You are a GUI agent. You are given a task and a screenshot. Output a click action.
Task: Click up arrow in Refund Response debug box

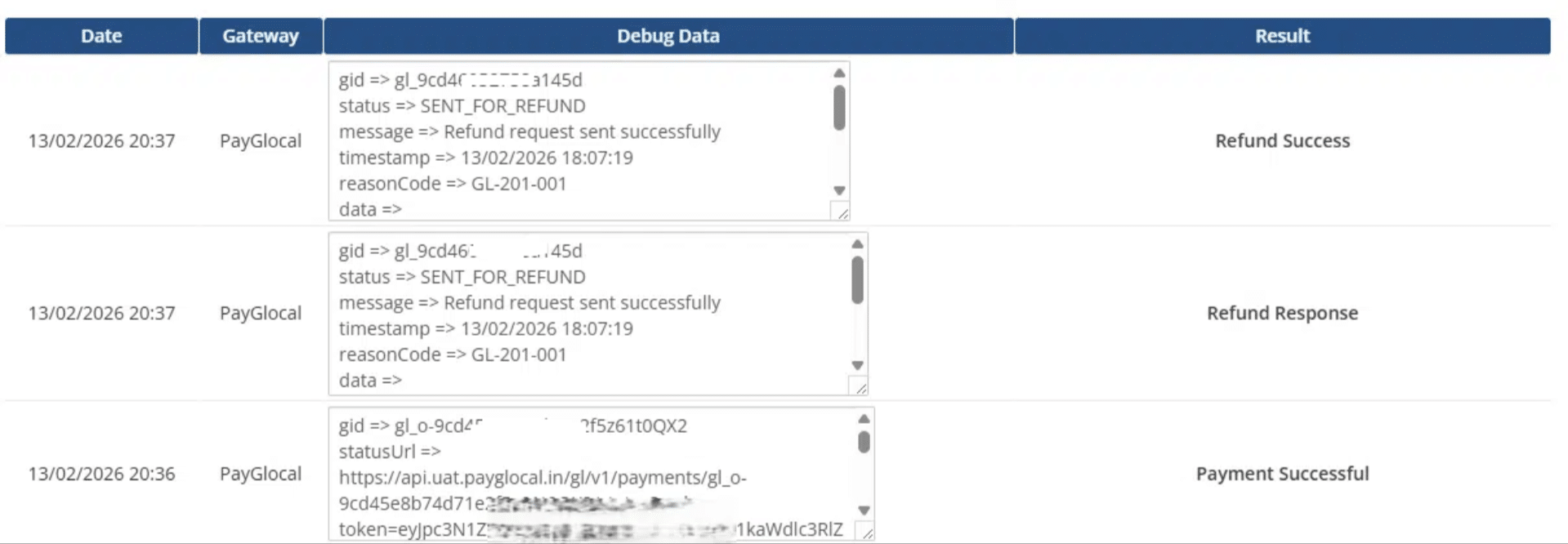coord(857,244)
